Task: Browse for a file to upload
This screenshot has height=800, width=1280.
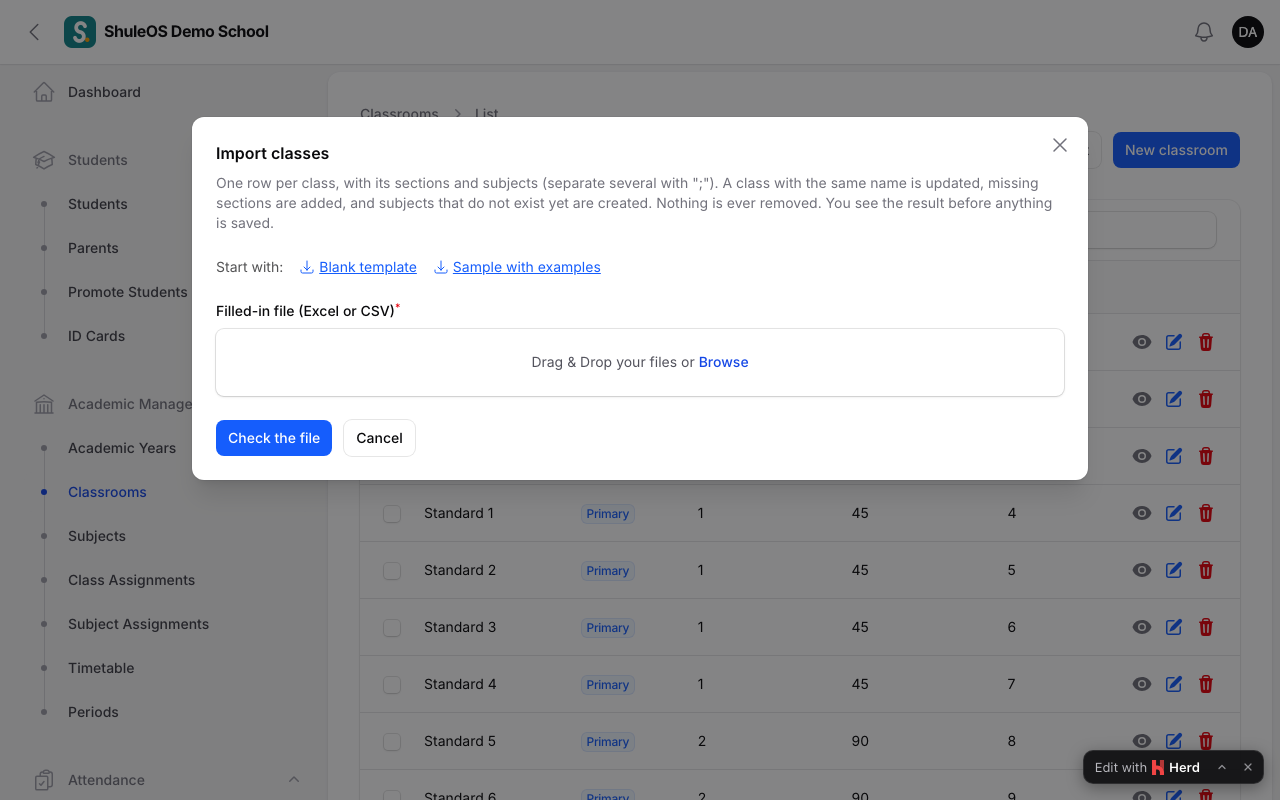Action: (x=723, y=362)
